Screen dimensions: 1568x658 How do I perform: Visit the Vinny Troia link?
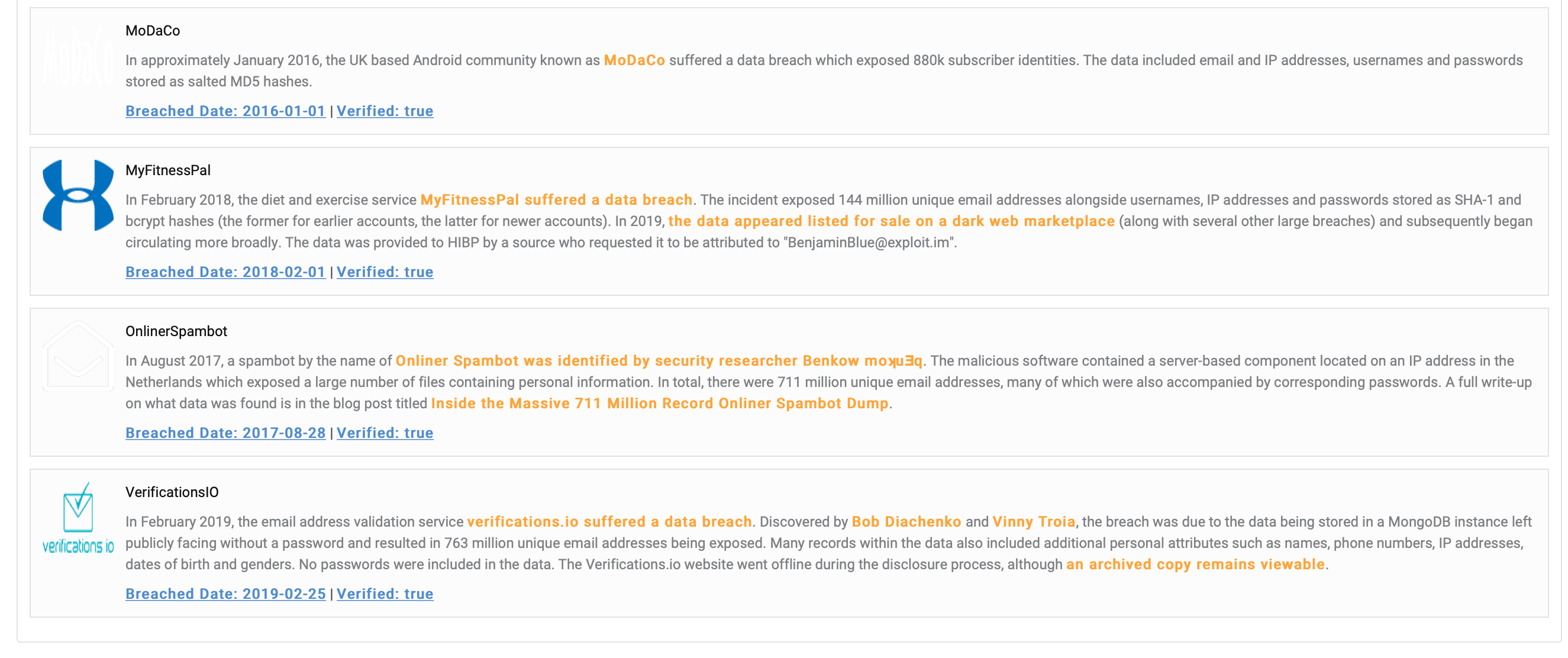coord(1034,522)
